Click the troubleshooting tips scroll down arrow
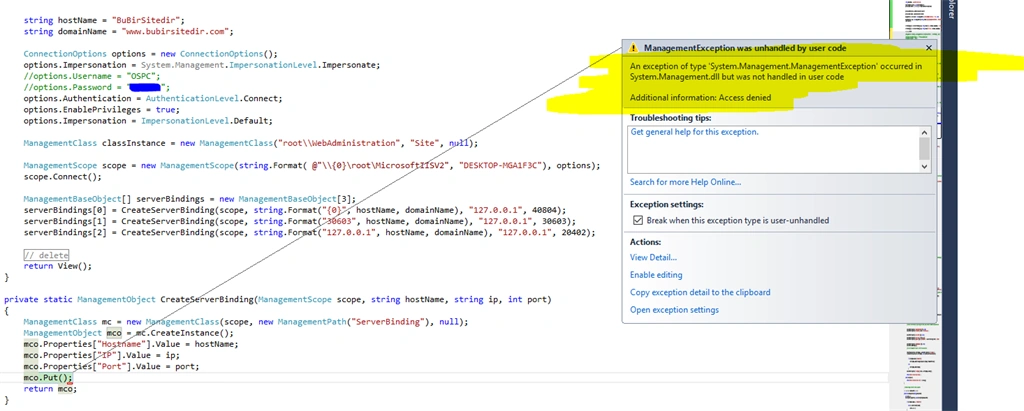The width and height of the screenshot is (1024, 411). tap(924, 167)
